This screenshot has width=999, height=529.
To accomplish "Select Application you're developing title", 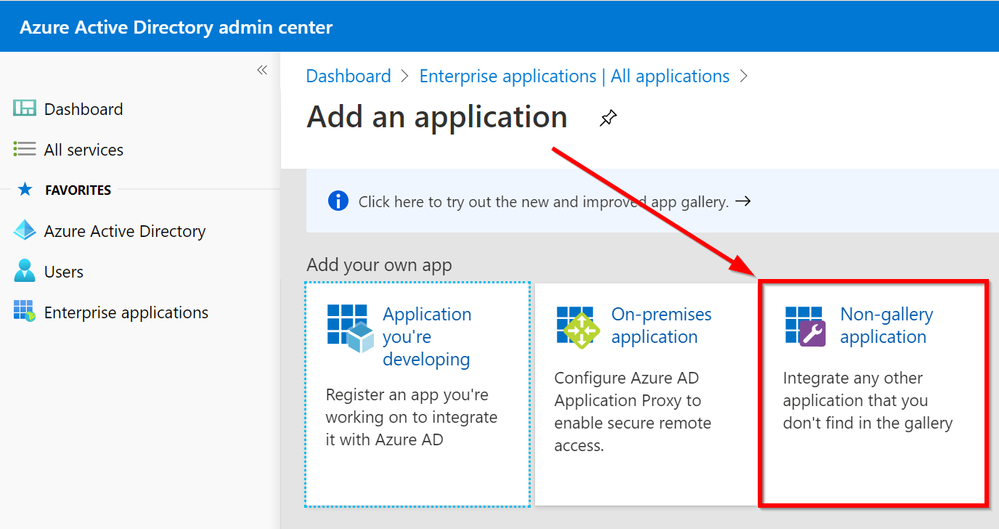I will [427, 337].
